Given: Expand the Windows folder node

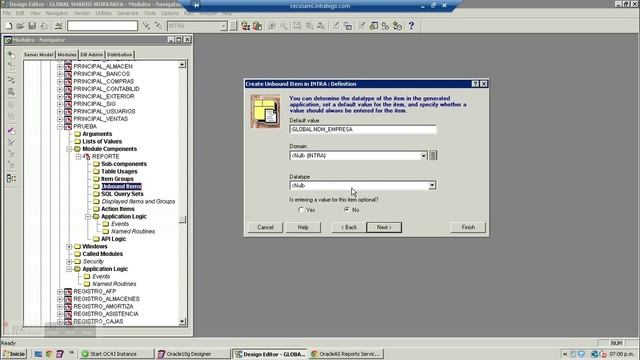Looking at the screenshot, I should tap(69, 247).
